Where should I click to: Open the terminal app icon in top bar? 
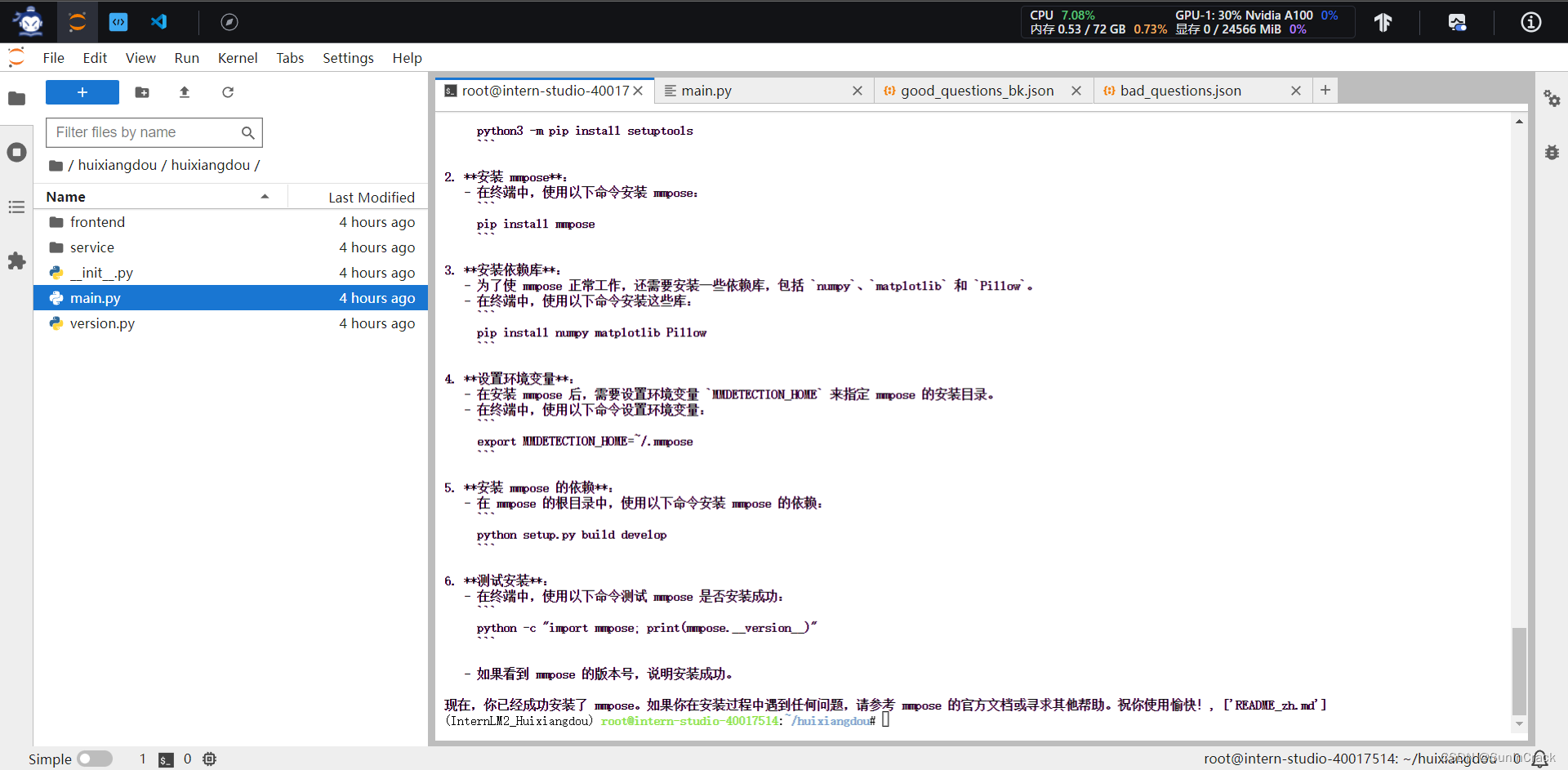[118, 22]
